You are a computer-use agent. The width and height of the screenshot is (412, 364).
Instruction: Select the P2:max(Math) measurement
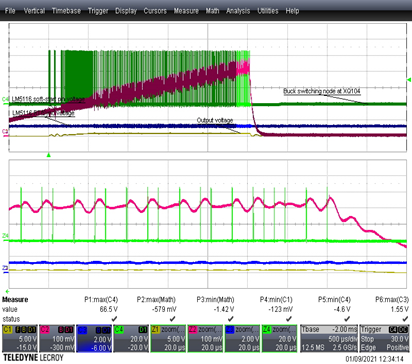click(156, 300)
